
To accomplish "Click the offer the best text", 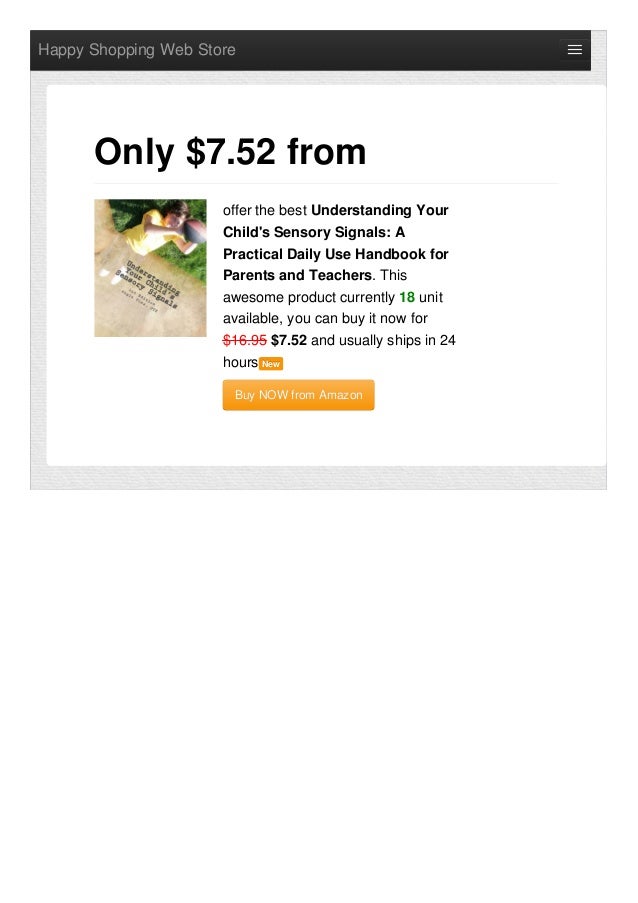I will click(x=265, y=210).
